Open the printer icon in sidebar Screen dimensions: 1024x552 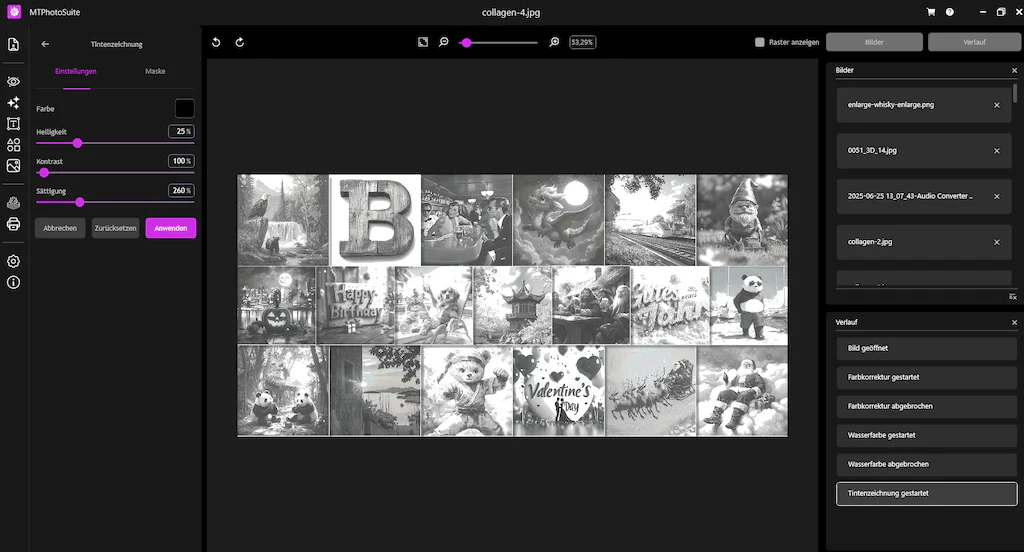[13, 224]
